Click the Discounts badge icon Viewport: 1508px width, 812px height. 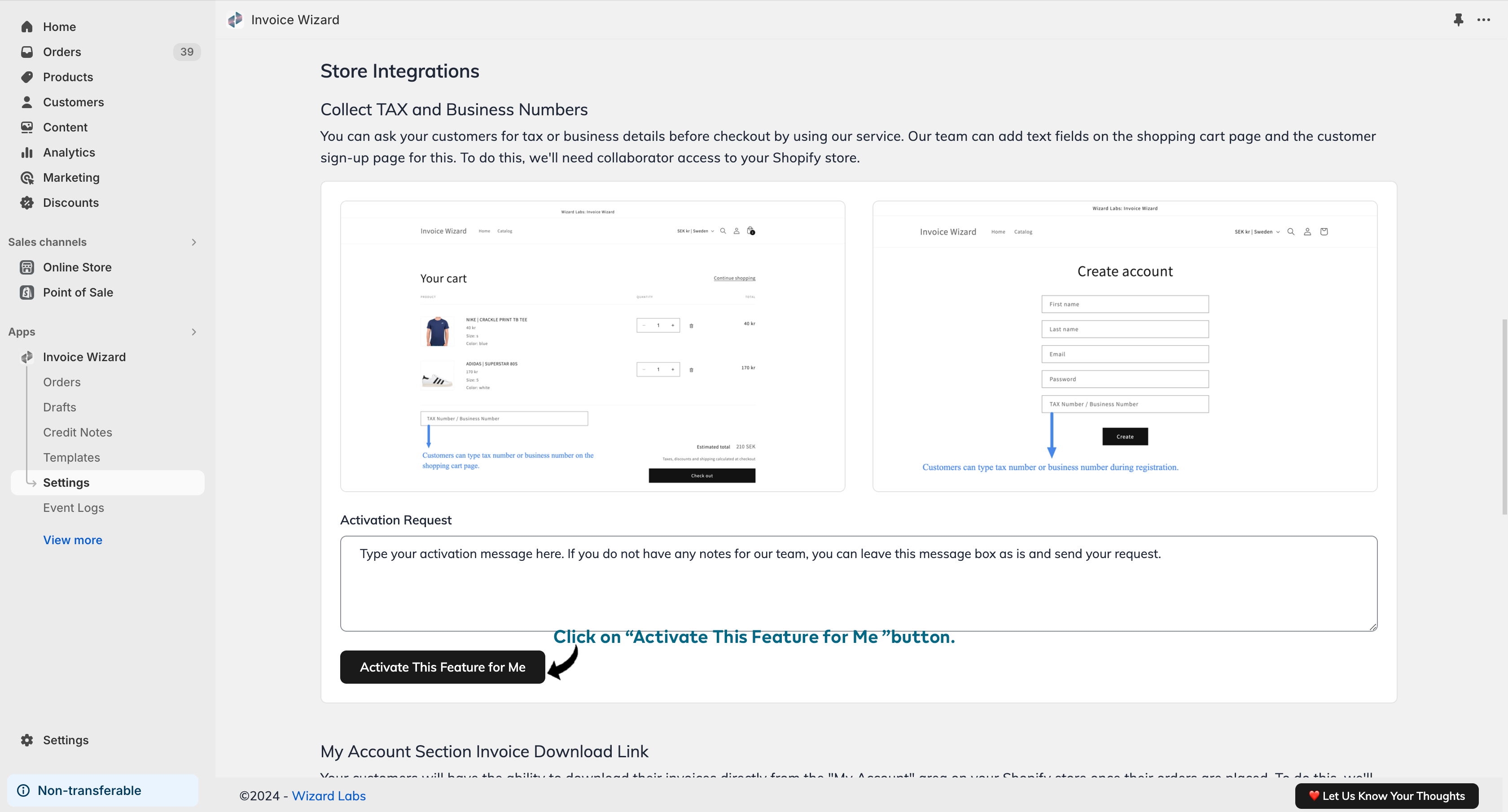(27, 203)
